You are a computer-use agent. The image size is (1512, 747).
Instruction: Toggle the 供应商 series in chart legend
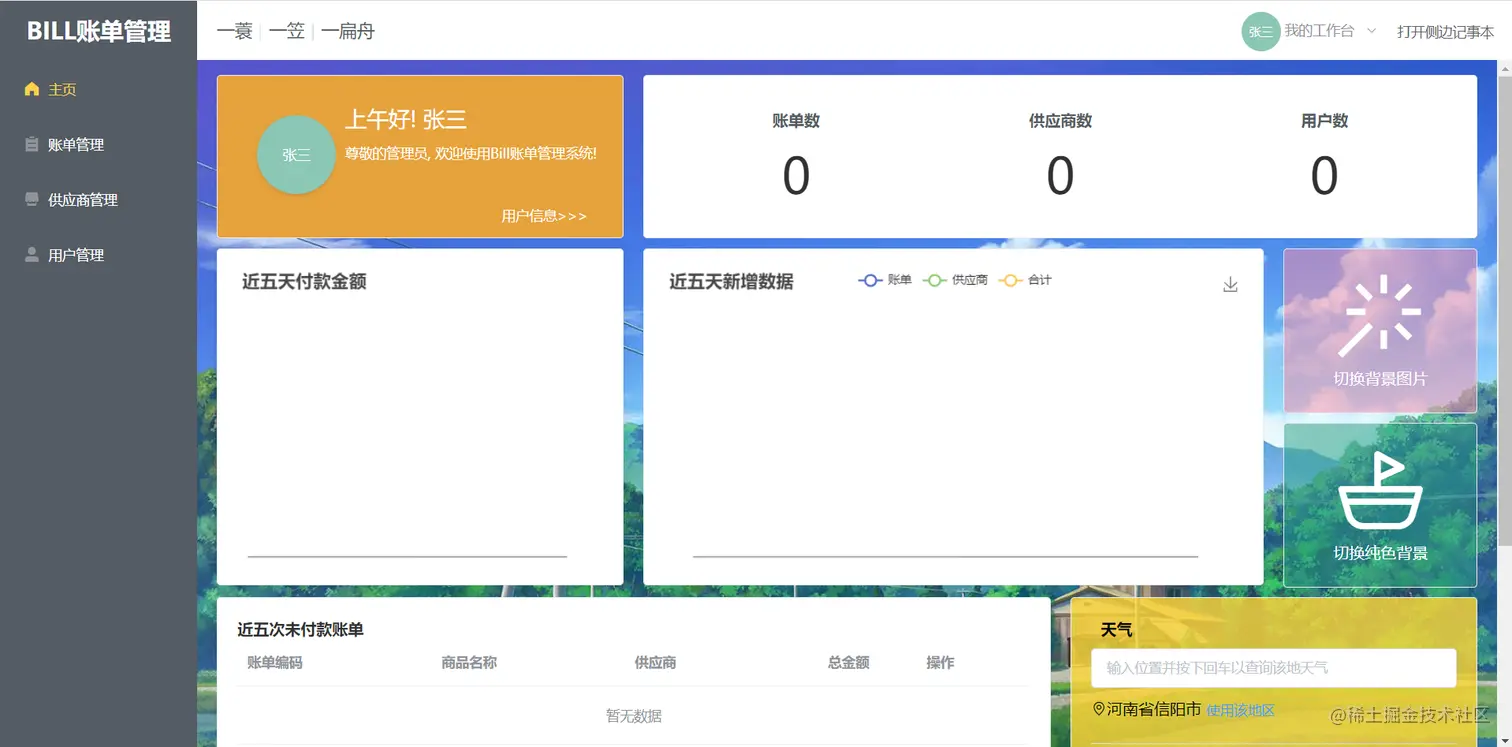955,280
